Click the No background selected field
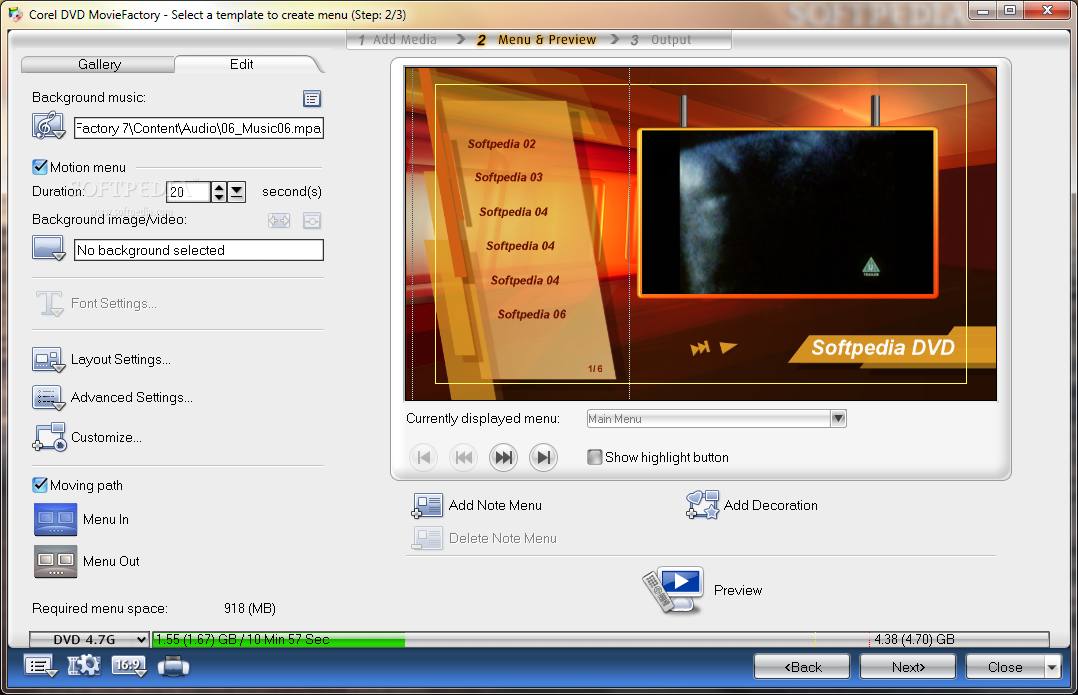 199,250
